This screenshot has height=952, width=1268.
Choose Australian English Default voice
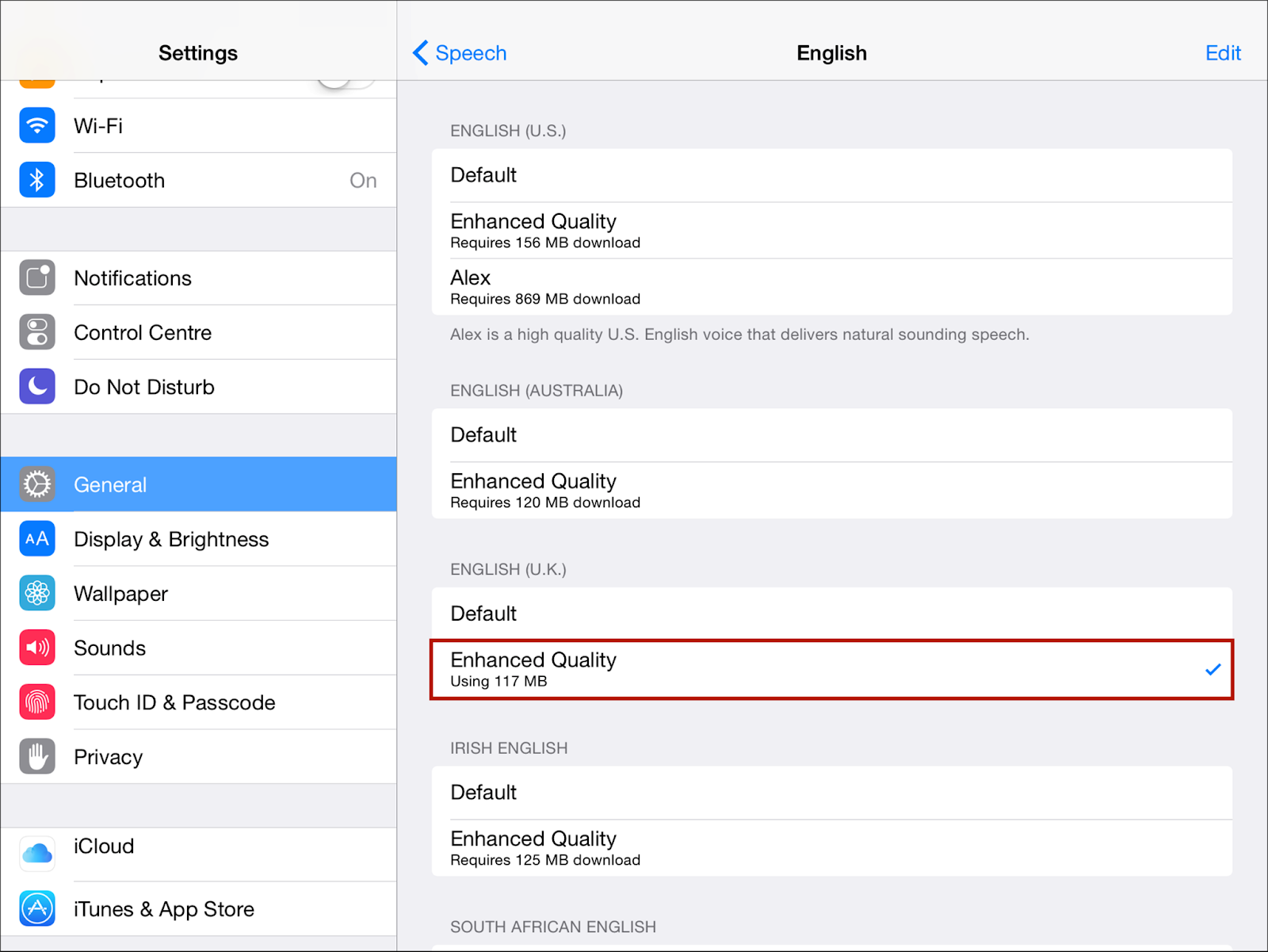(x=831, y=435)
